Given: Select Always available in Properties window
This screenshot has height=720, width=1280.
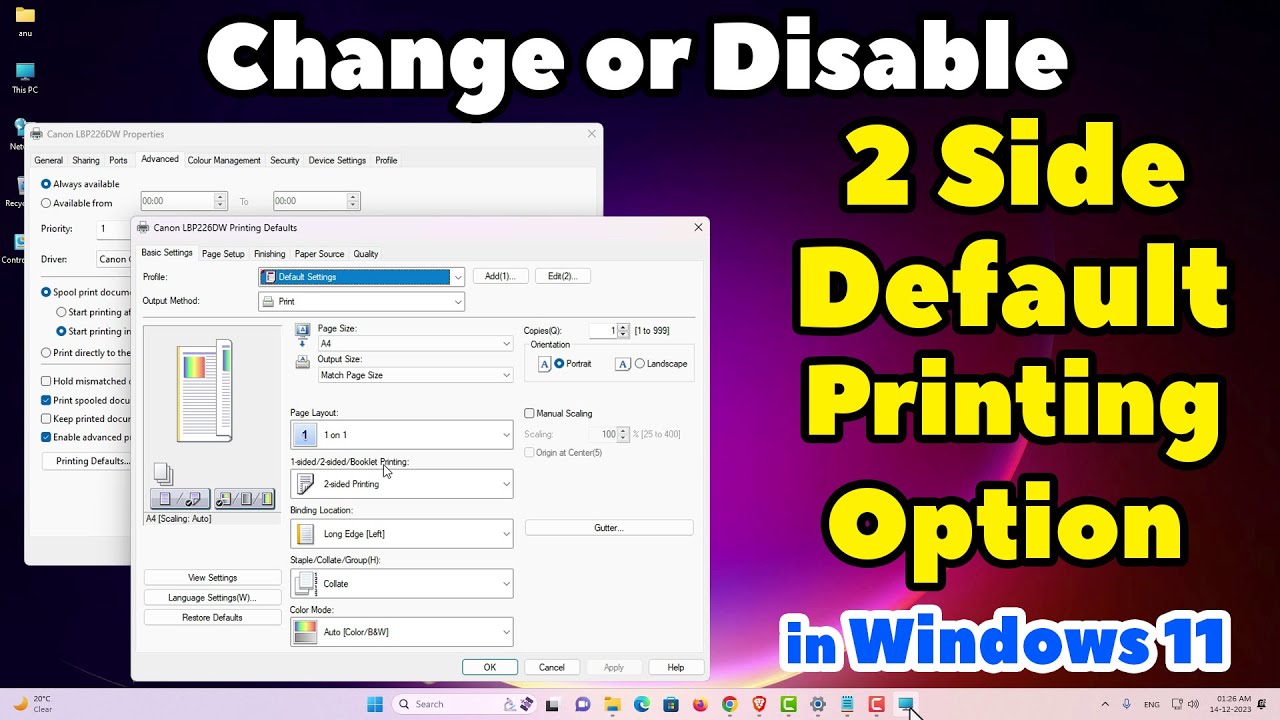Looking at the screenshot, I should click(46, 184).
